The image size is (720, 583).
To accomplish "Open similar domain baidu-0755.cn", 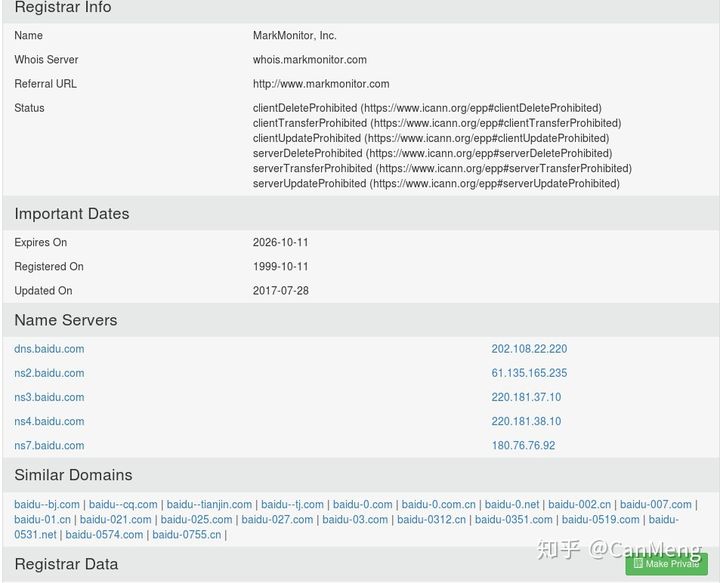I will 186,535.
